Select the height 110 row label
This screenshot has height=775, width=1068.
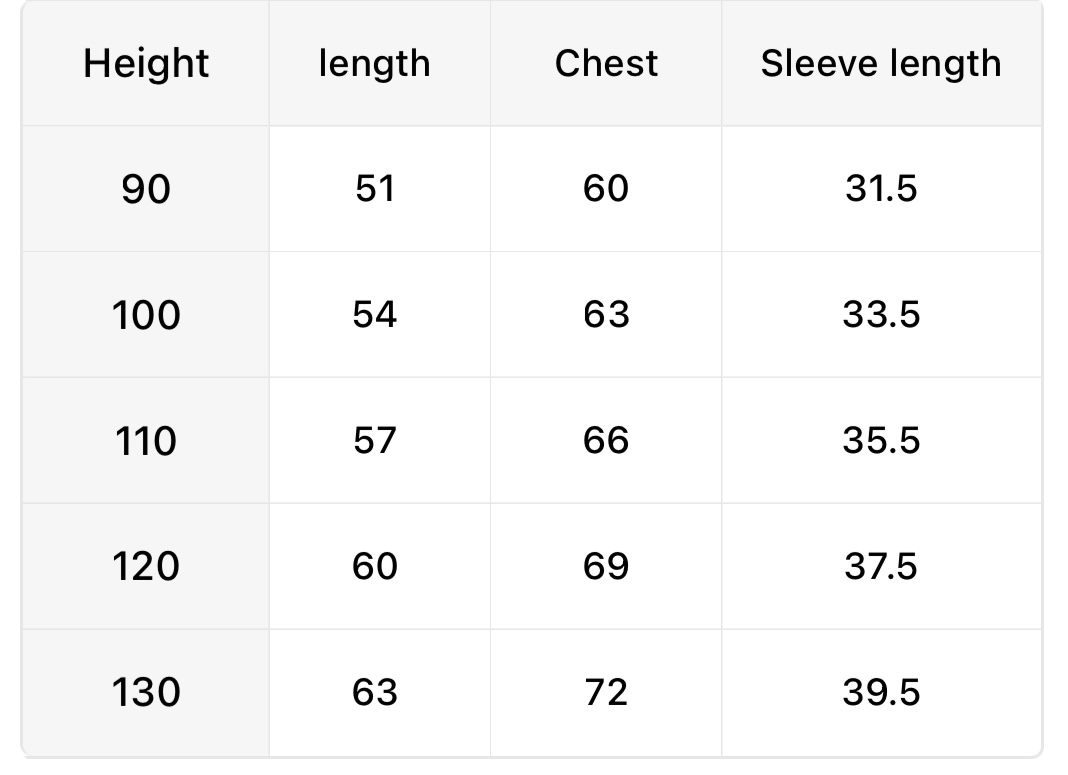[146, 441]
